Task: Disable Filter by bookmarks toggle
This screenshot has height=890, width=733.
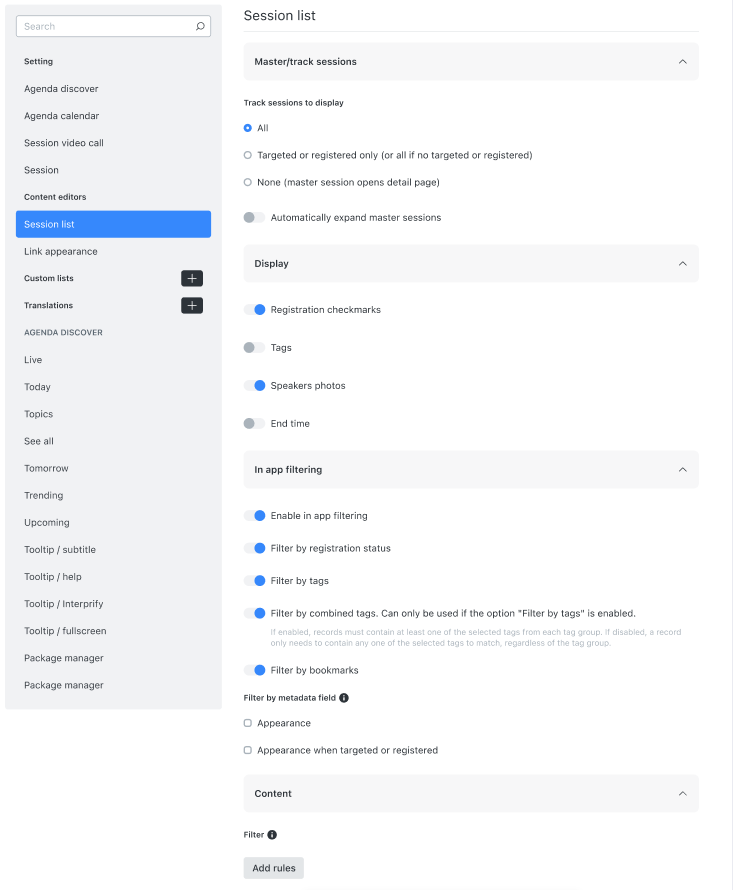Action: 254,670
